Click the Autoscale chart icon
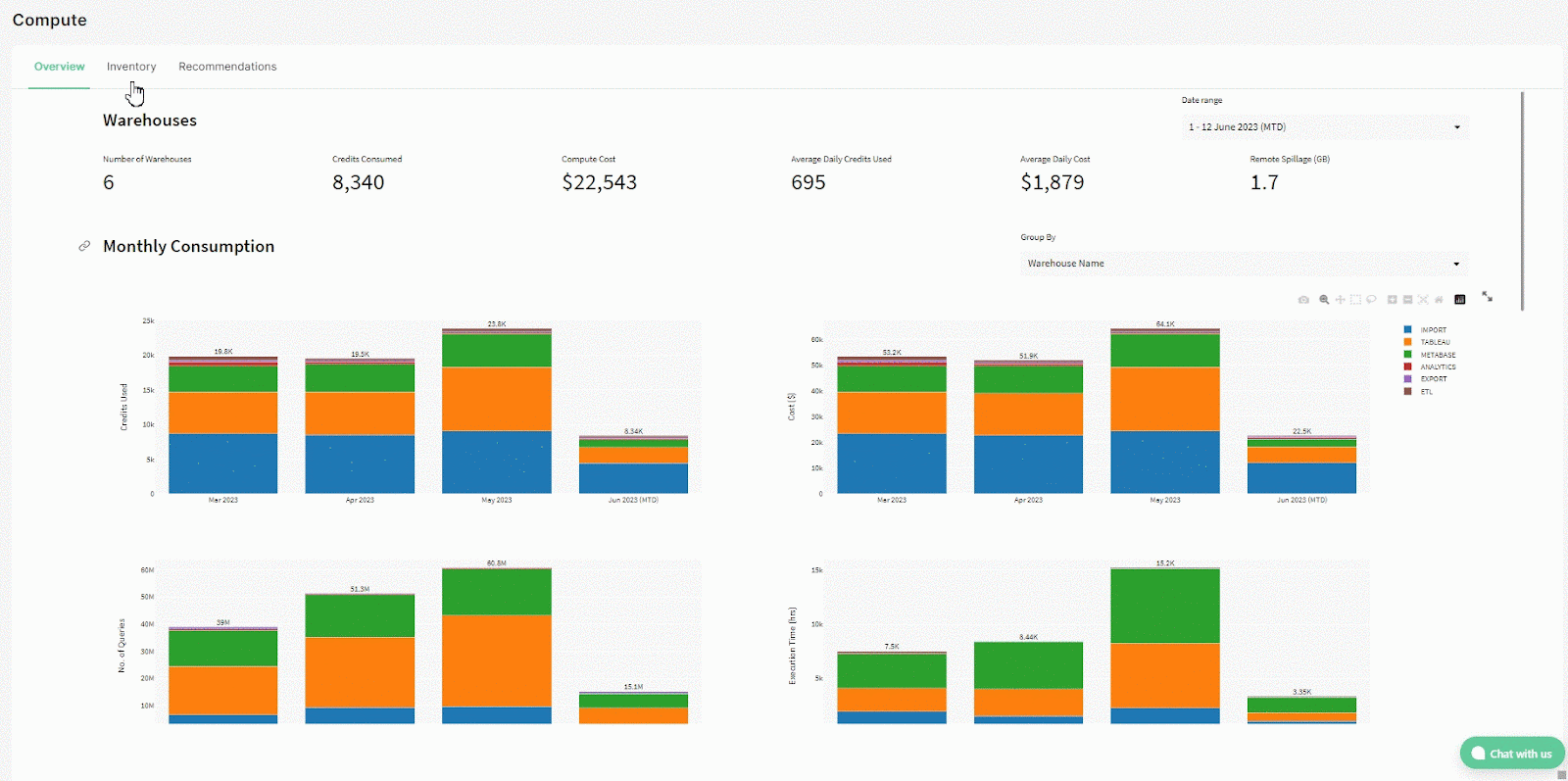 (x=1423, y=300)
